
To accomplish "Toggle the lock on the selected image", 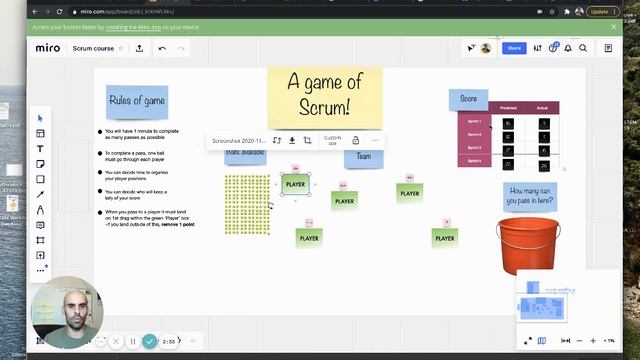I will [x=356, y=140].
